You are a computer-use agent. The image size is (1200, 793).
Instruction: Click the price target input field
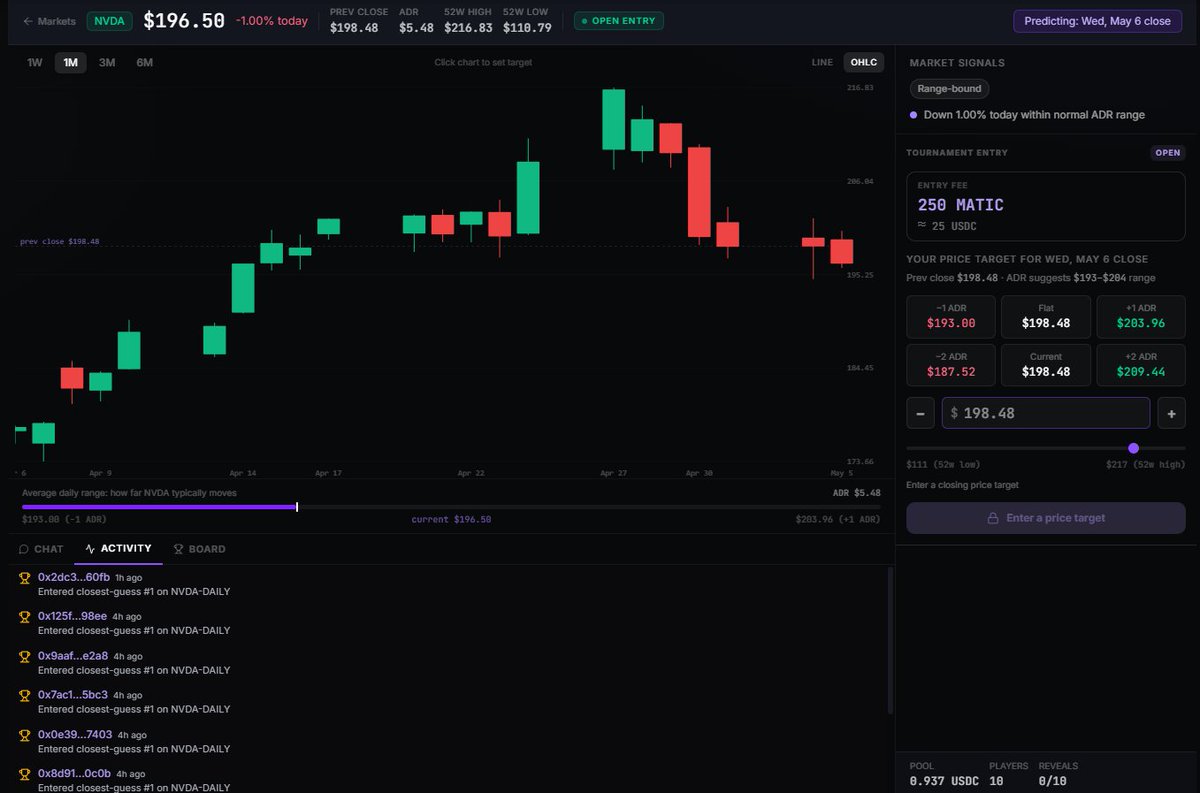point(1046,413)
